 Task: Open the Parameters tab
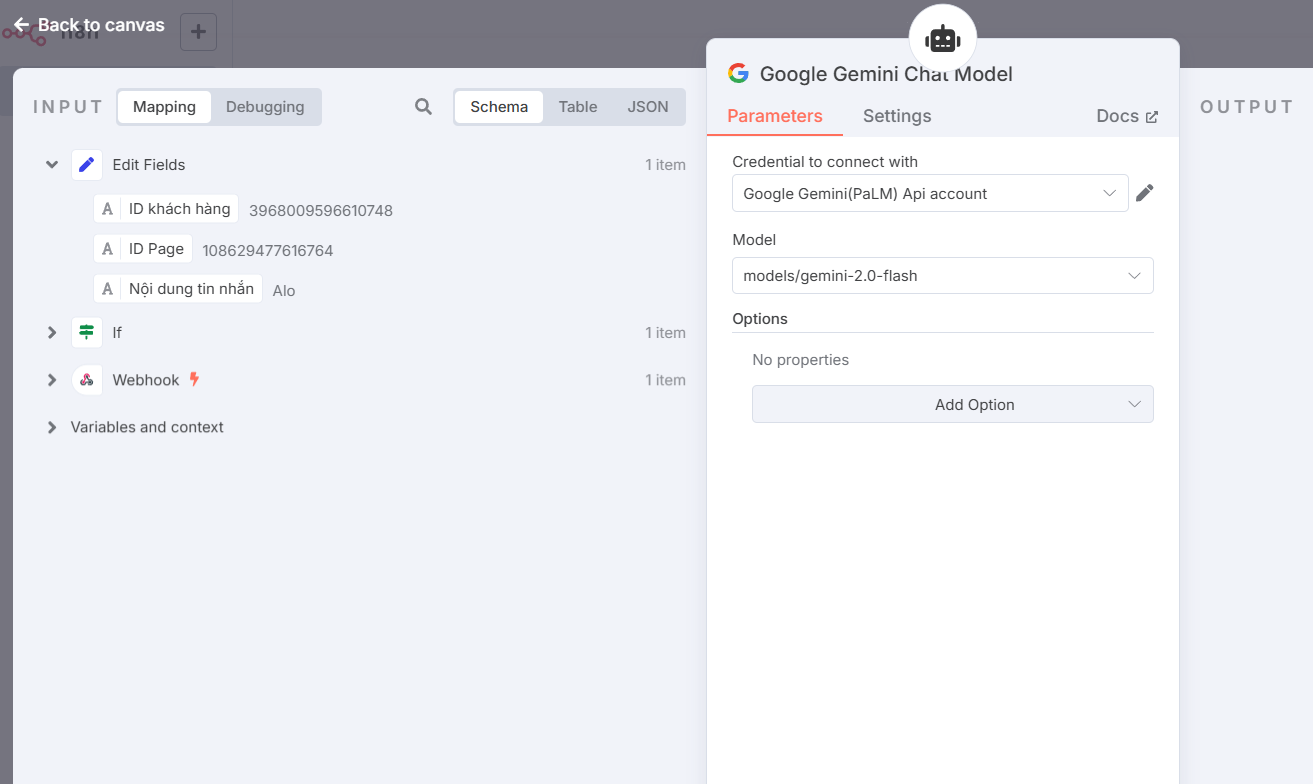(775, 116)
